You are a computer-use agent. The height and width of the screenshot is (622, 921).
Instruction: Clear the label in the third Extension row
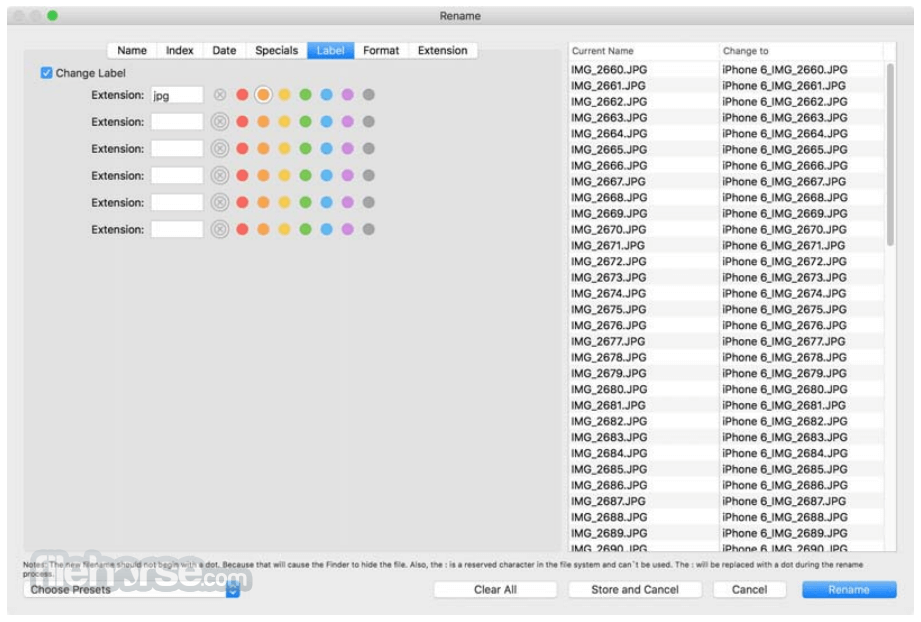220,149
